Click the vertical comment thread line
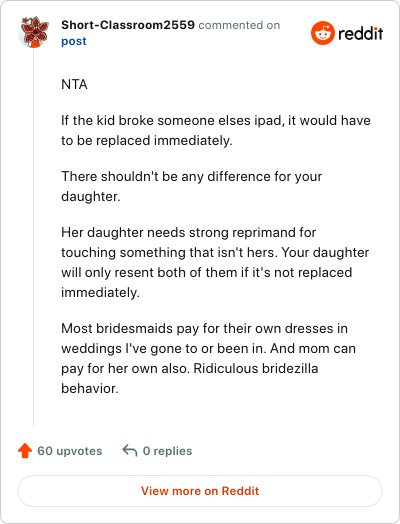400x524 pixels. click(33, 237)
